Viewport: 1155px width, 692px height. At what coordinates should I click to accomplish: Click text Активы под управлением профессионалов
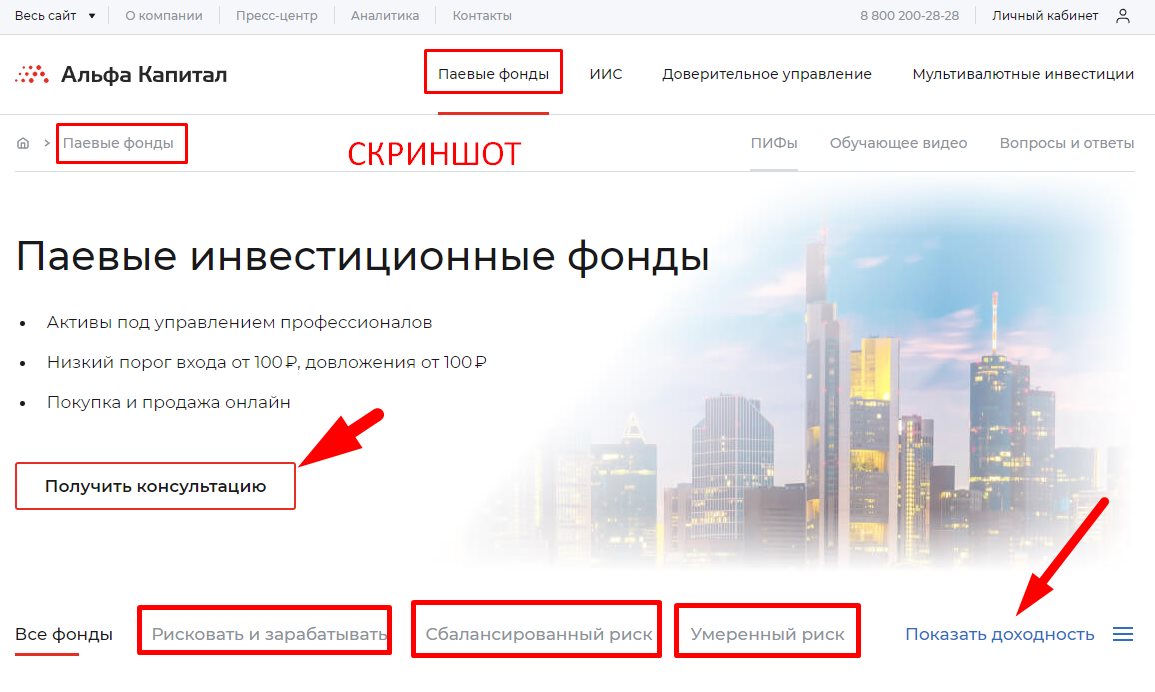pyautogui.click(x=239, y=322)
